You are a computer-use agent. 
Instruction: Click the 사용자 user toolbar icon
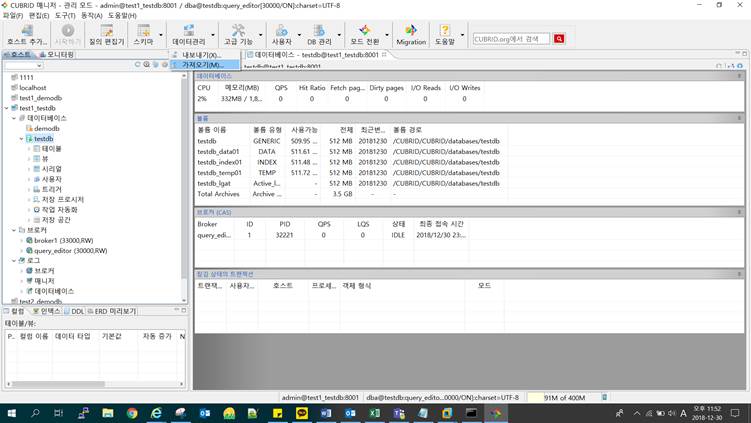click(282, 34)
